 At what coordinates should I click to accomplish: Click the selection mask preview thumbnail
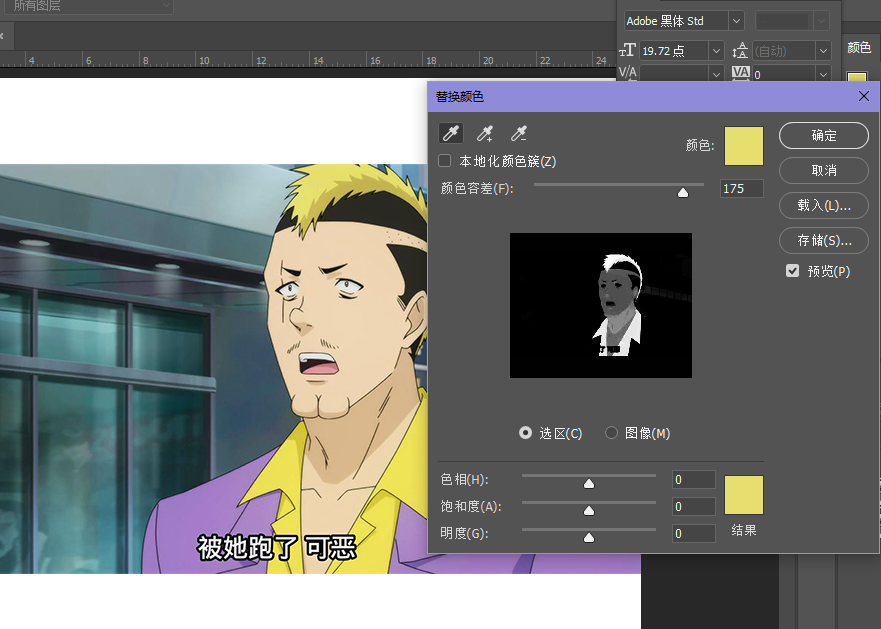point(601,305)
